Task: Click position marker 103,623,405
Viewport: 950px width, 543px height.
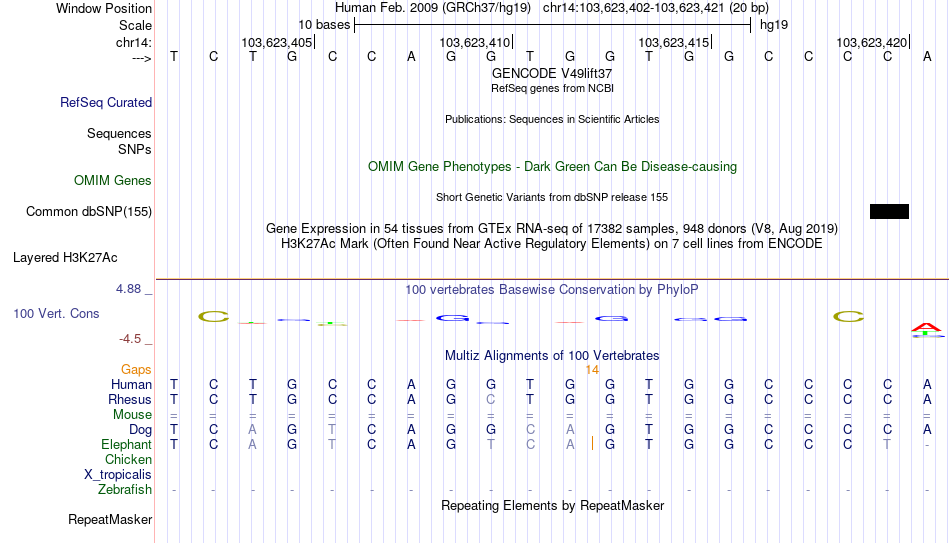Action: tap(277, 42)
